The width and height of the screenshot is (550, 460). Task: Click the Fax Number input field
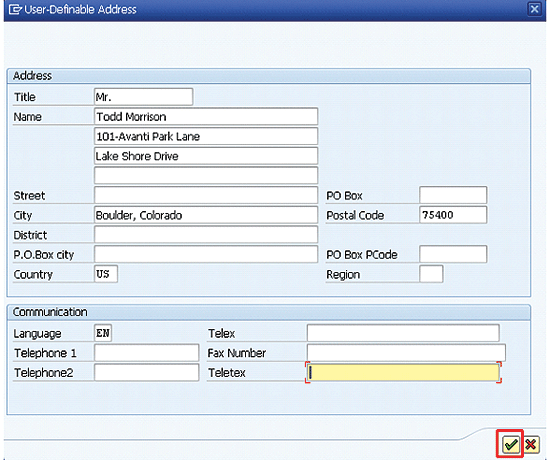tap(406, 353)
